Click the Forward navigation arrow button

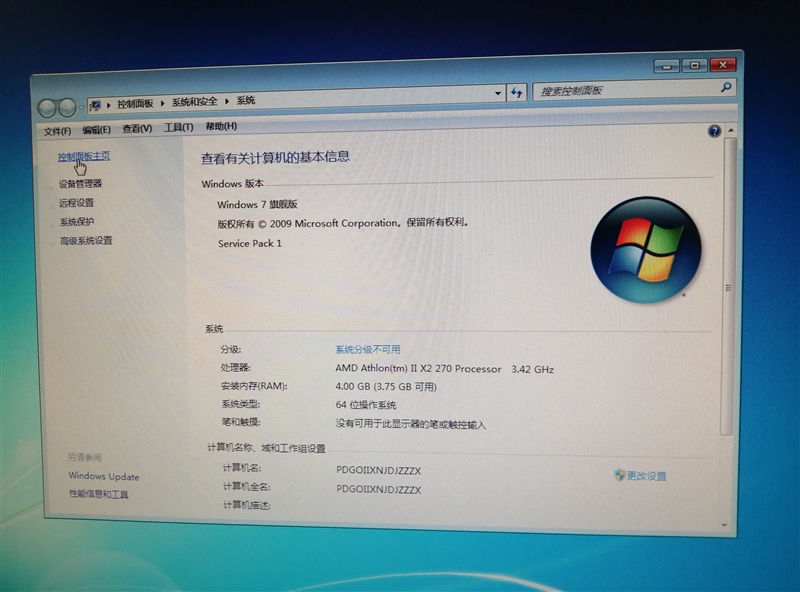pyautogui.click(x=67, y=107)
